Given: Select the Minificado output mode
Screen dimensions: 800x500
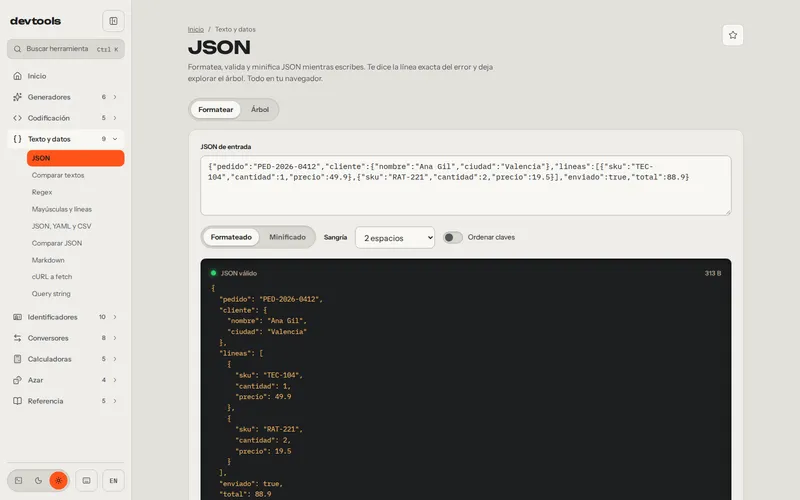Looking at the screenshot, I should [287, 237].
